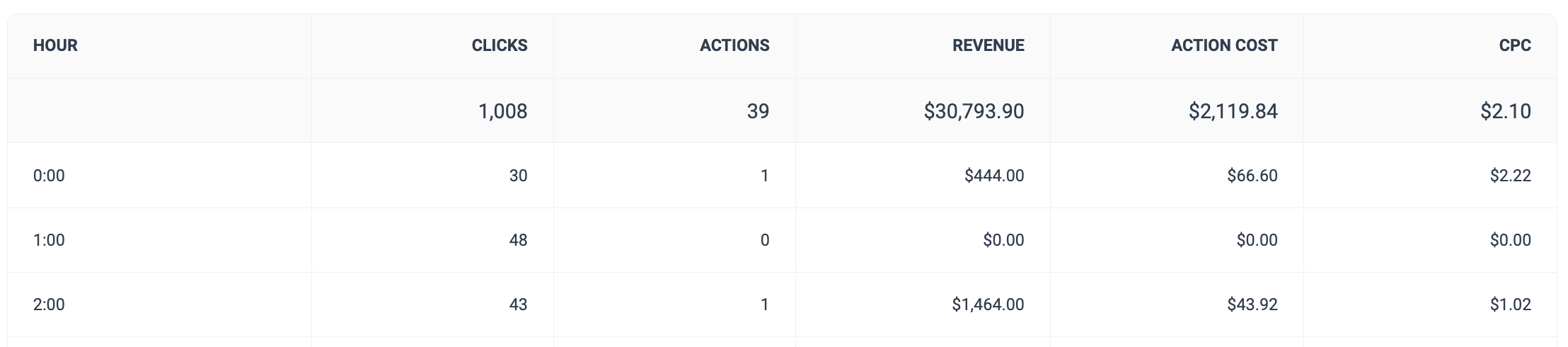Select the $1,464.00 revenue cell
The height and width of the screenshot is (347, 1568).
click(988, 305)
